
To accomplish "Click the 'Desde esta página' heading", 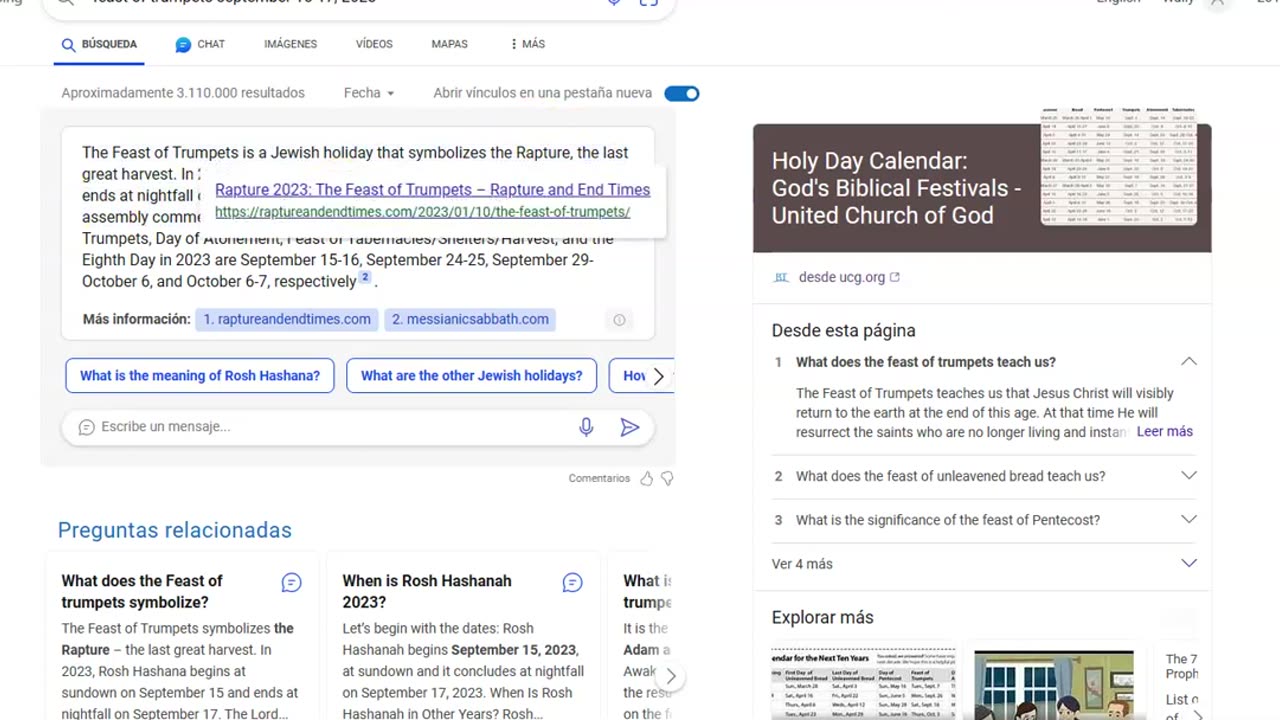I will [x=844, y=331].
